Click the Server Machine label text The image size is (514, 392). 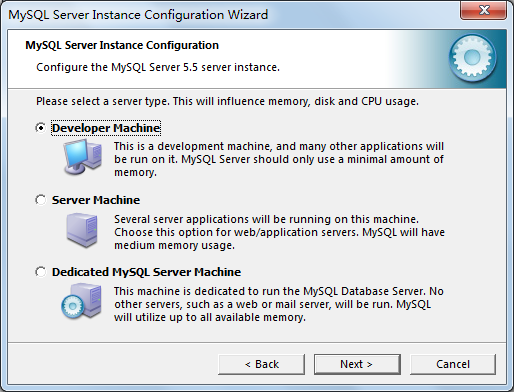pos(96,200)
